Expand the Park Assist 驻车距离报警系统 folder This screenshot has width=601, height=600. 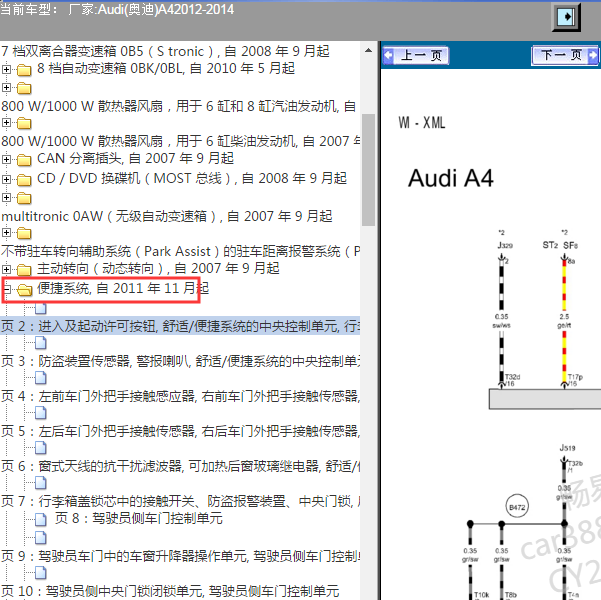point(6,232)
